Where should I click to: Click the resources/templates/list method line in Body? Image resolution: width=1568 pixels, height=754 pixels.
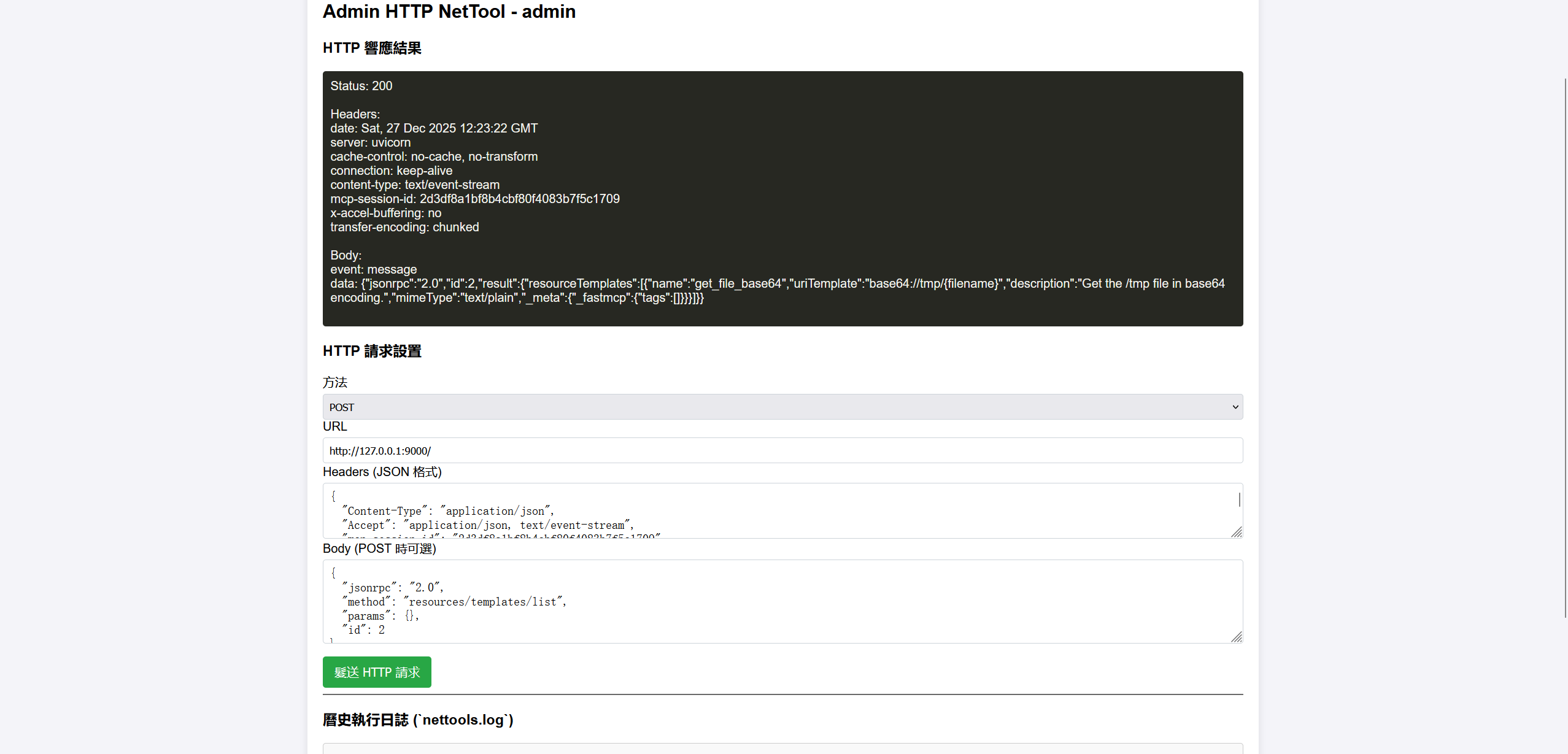tap(454, 602)
